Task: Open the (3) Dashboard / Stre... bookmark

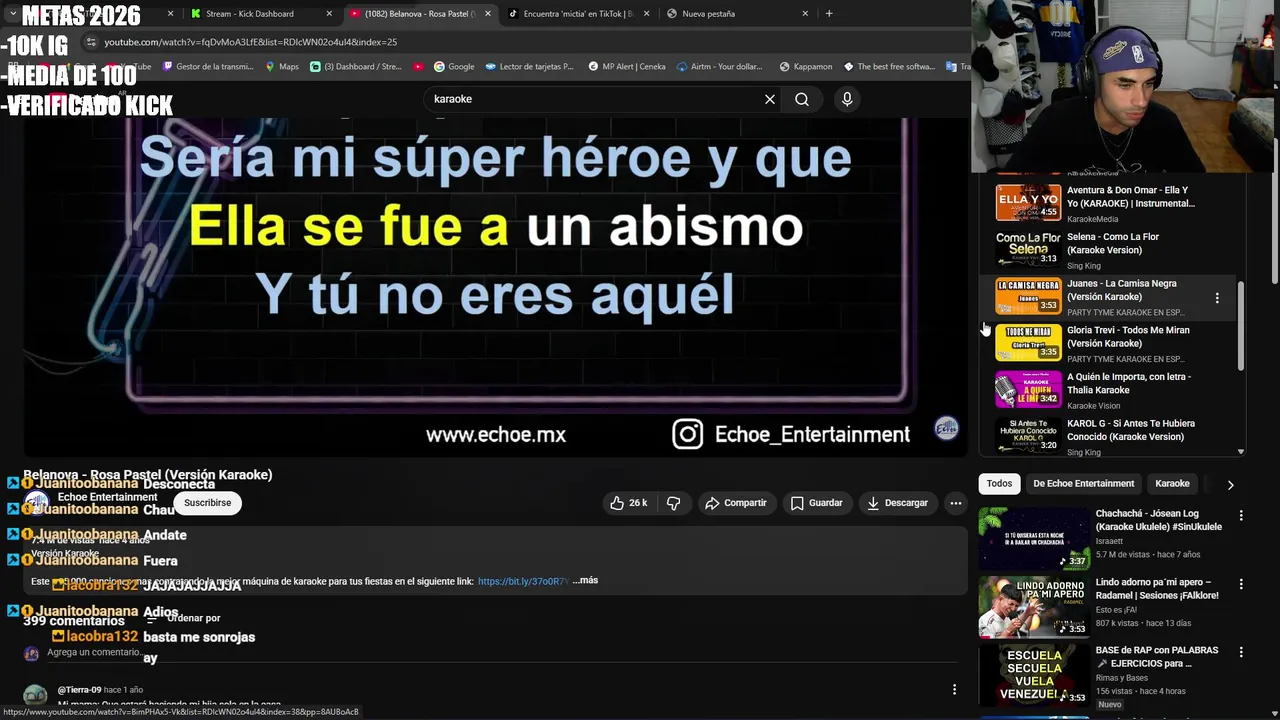Action: pos(355,67)
